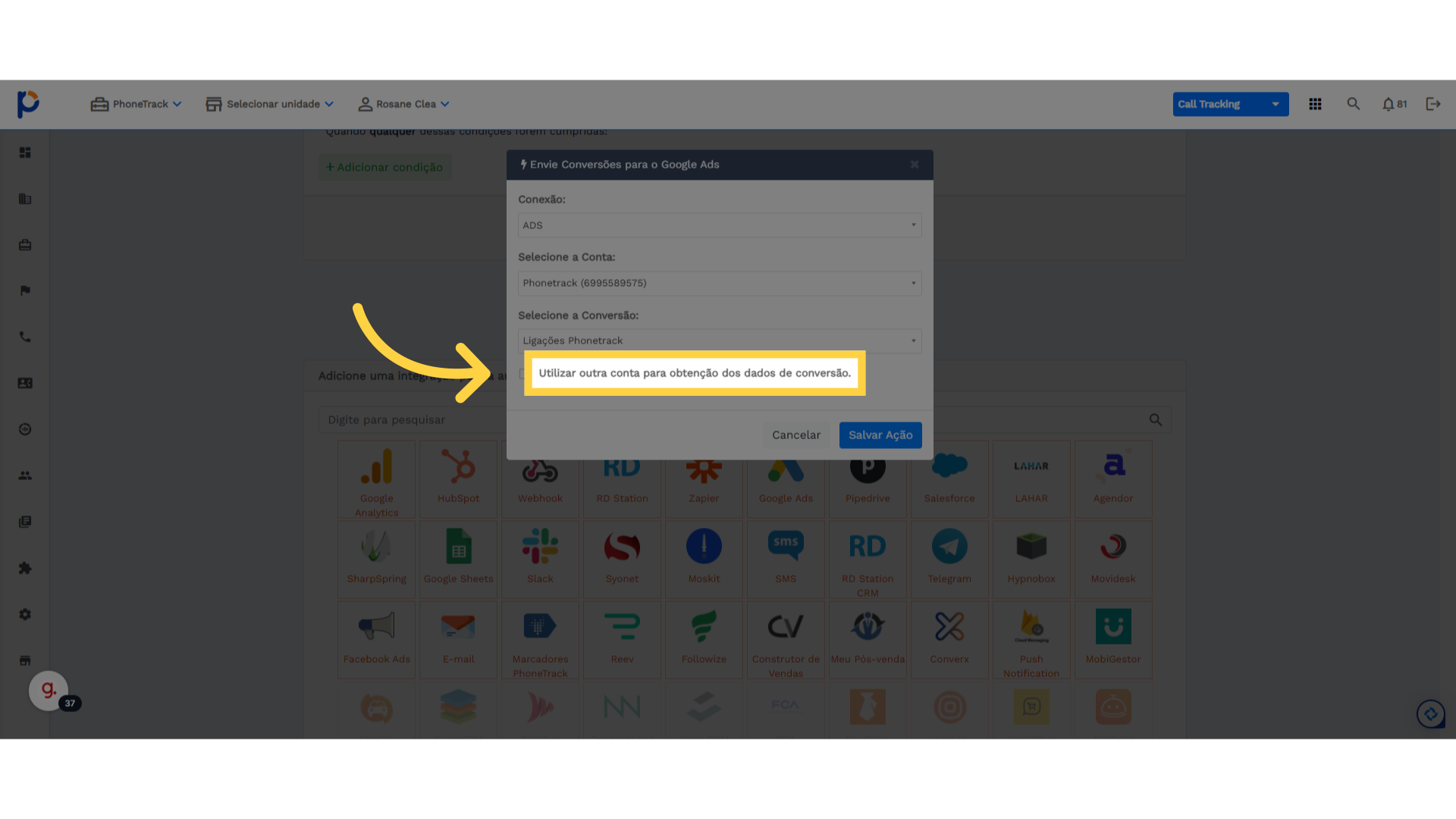The height and width of the screenshot is (819, 1456).
Task: Open the briefcase icon in the sidebar
Action: 25,245
